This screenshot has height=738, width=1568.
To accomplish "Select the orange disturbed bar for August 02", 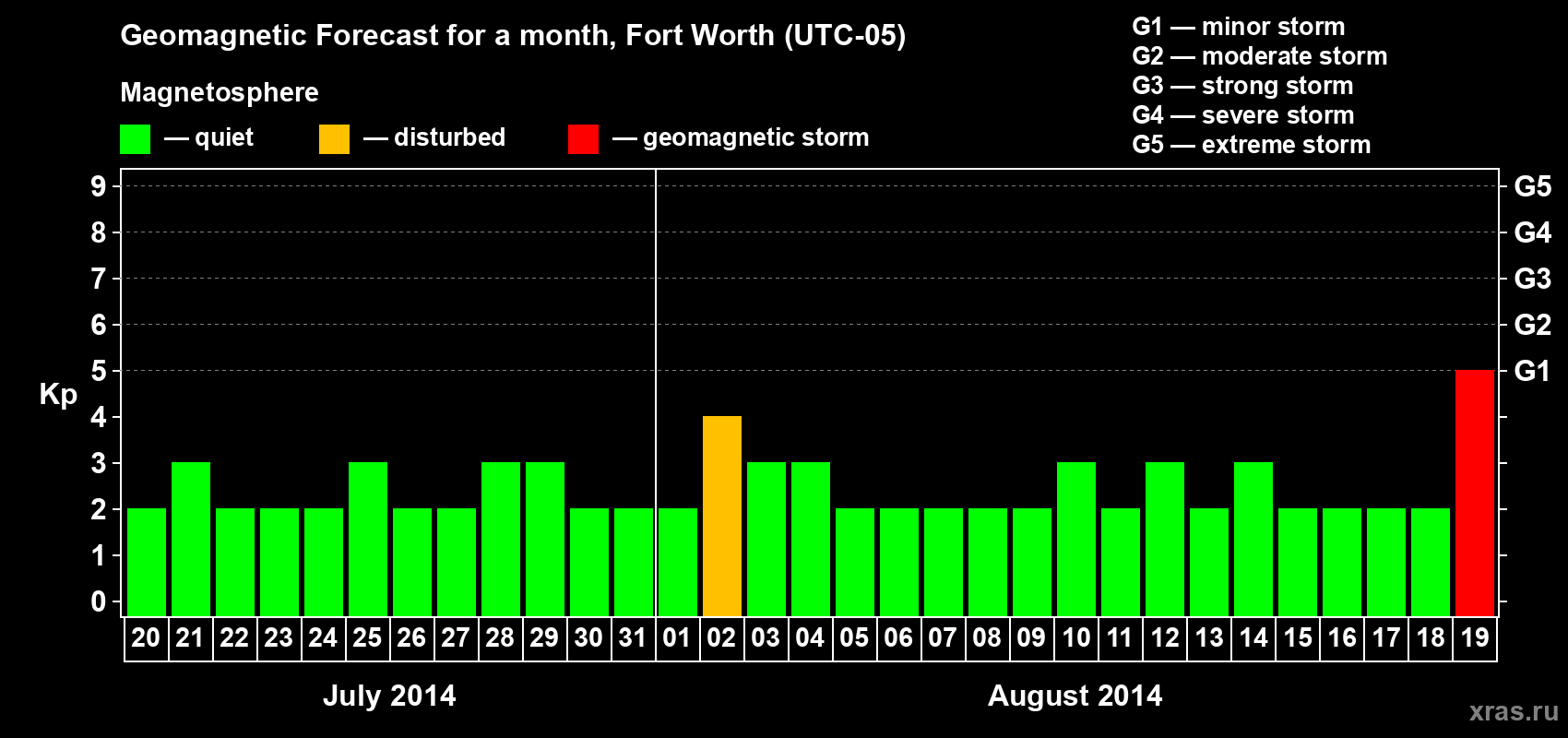I will click(x=722, y=517).
